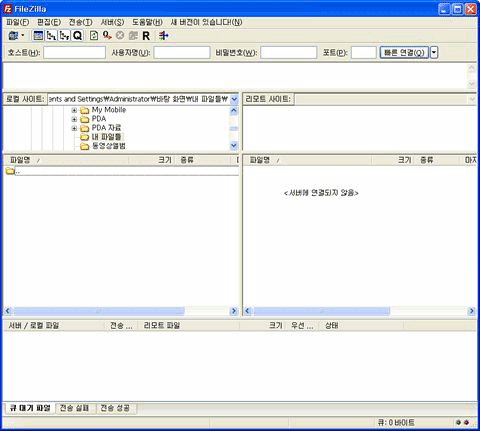This screenshot has height=431, width=480.
Task: Expand the My Mobile folder node
Action: click(74, 110)
